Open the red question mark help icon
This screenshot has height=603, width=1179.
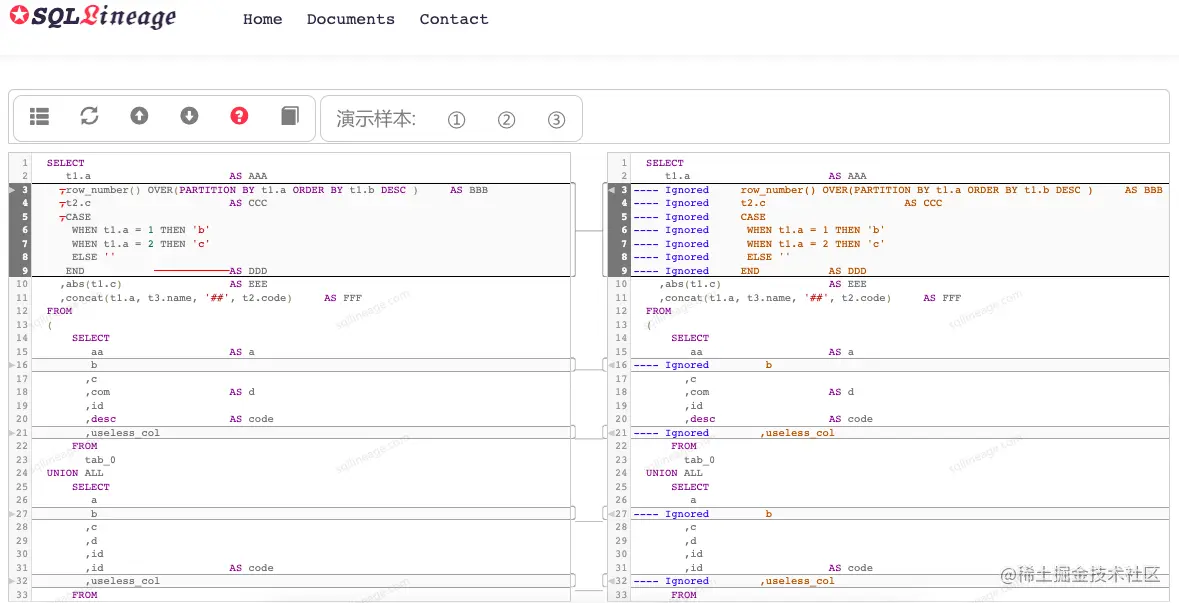(x=239, y=116)
